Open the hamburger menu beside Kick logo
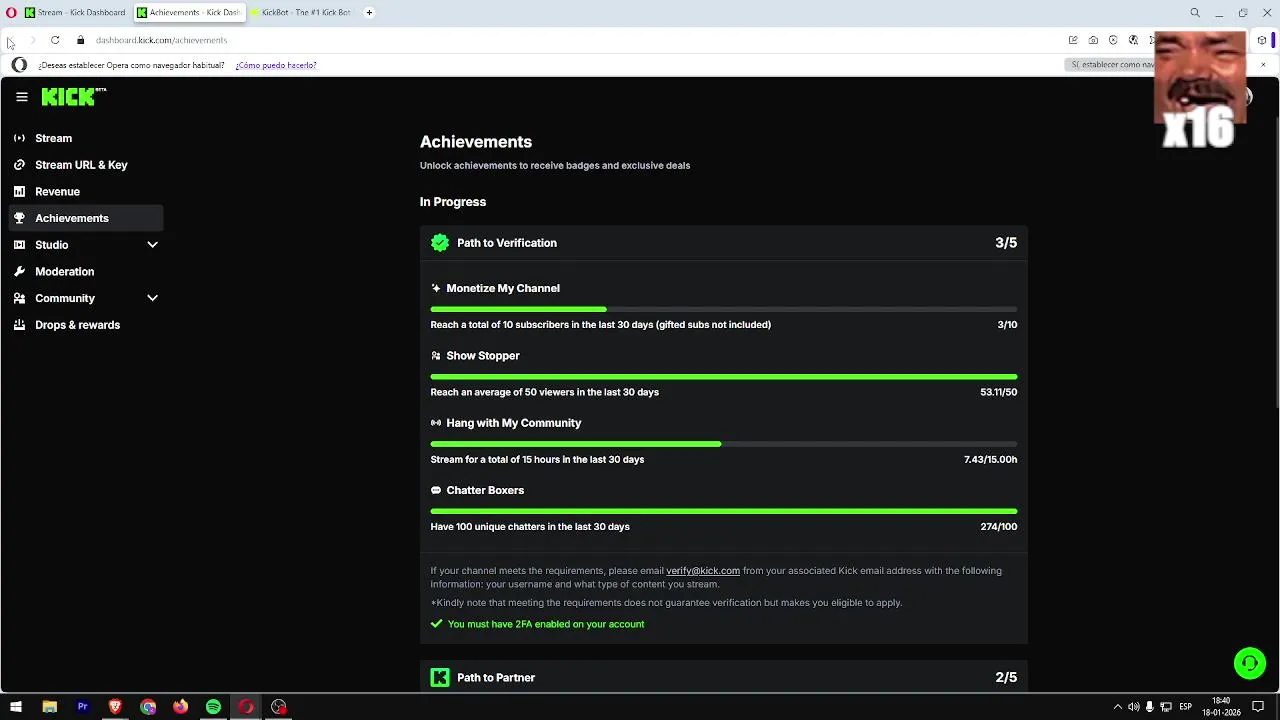Image resolution: width=1280 pixels, height=720 pixels. pyautogui.click(x=22, y=97)
